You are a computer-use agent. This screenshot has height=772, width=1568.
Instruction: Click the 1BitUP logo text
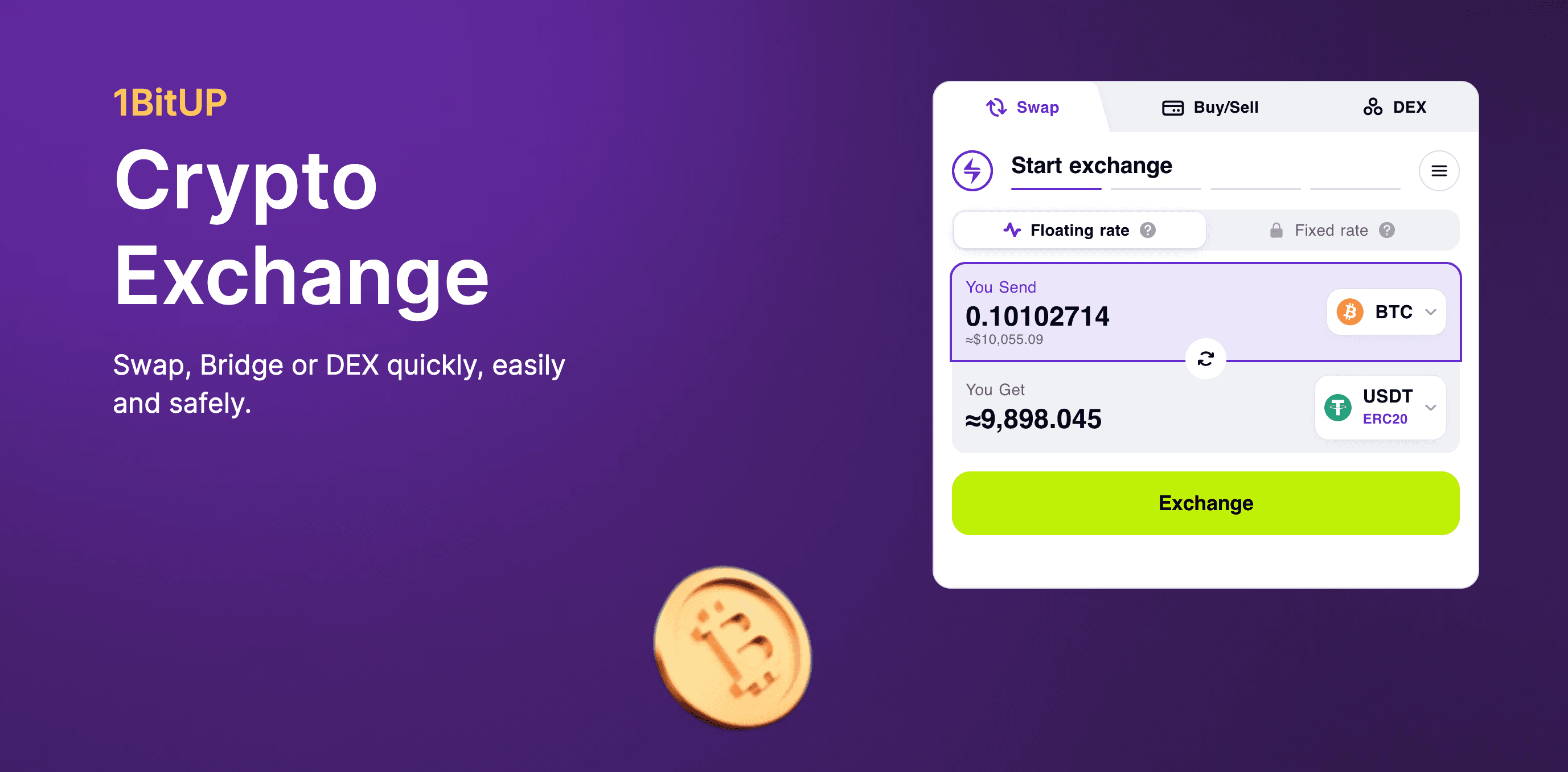pos(170,102)
